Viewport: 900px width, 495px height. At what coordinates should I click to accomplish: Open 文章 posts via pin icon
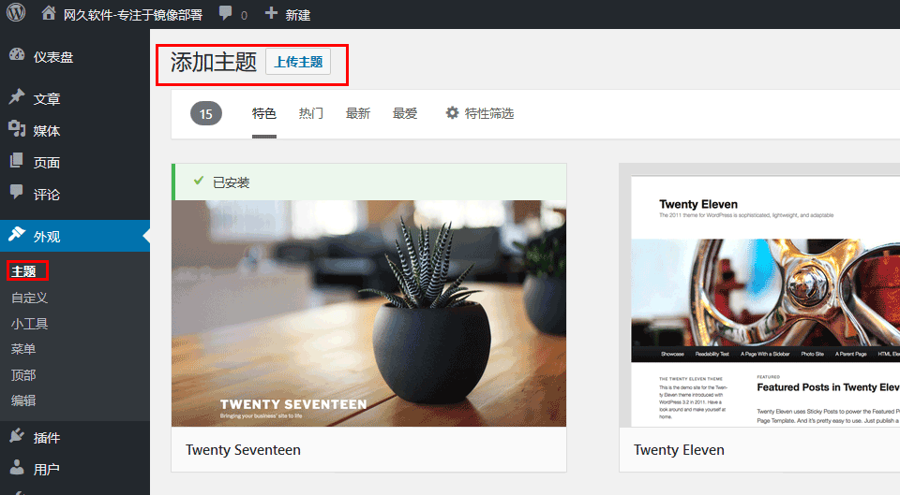click(17, 98)
